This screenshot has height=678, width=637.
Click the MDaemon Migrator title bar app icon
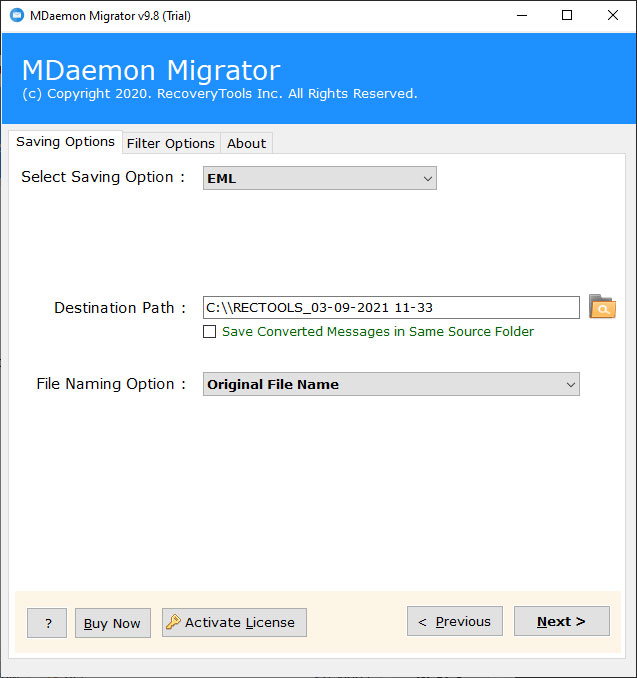coord(17,16)
